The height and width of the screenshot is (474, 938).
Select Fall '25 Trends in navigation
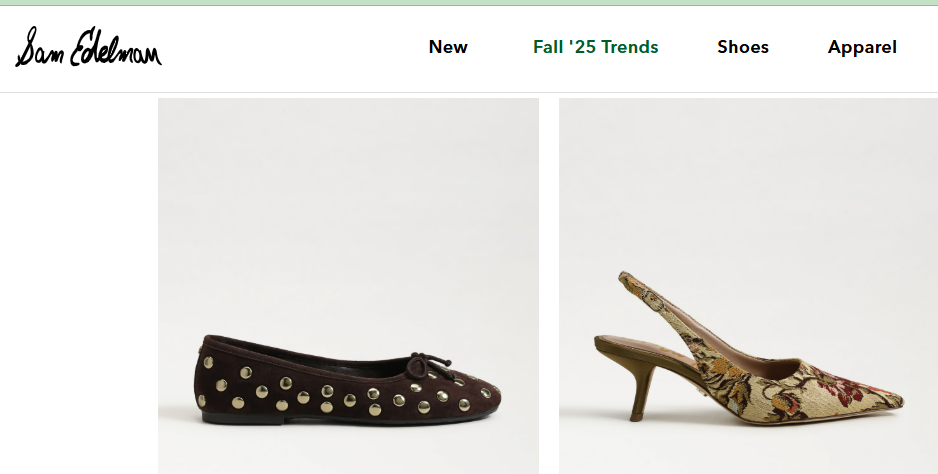595,47
